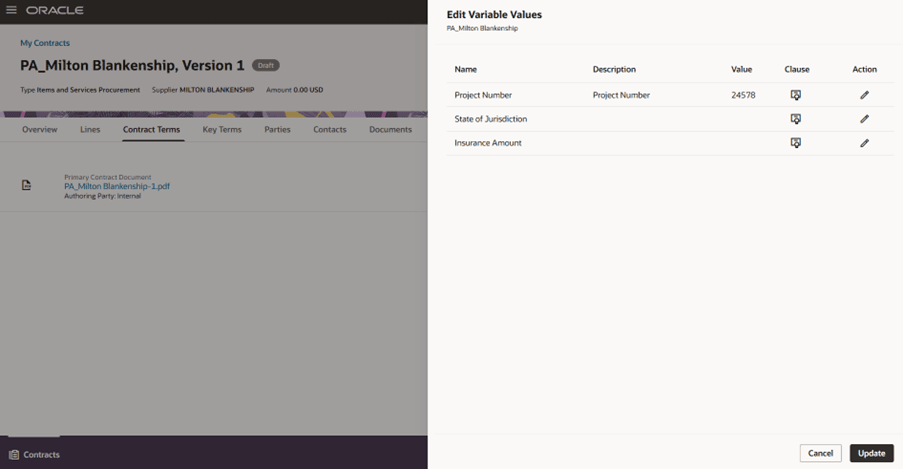Click the Supplier MILTON BLANKENSHIP text

point(203,90)
